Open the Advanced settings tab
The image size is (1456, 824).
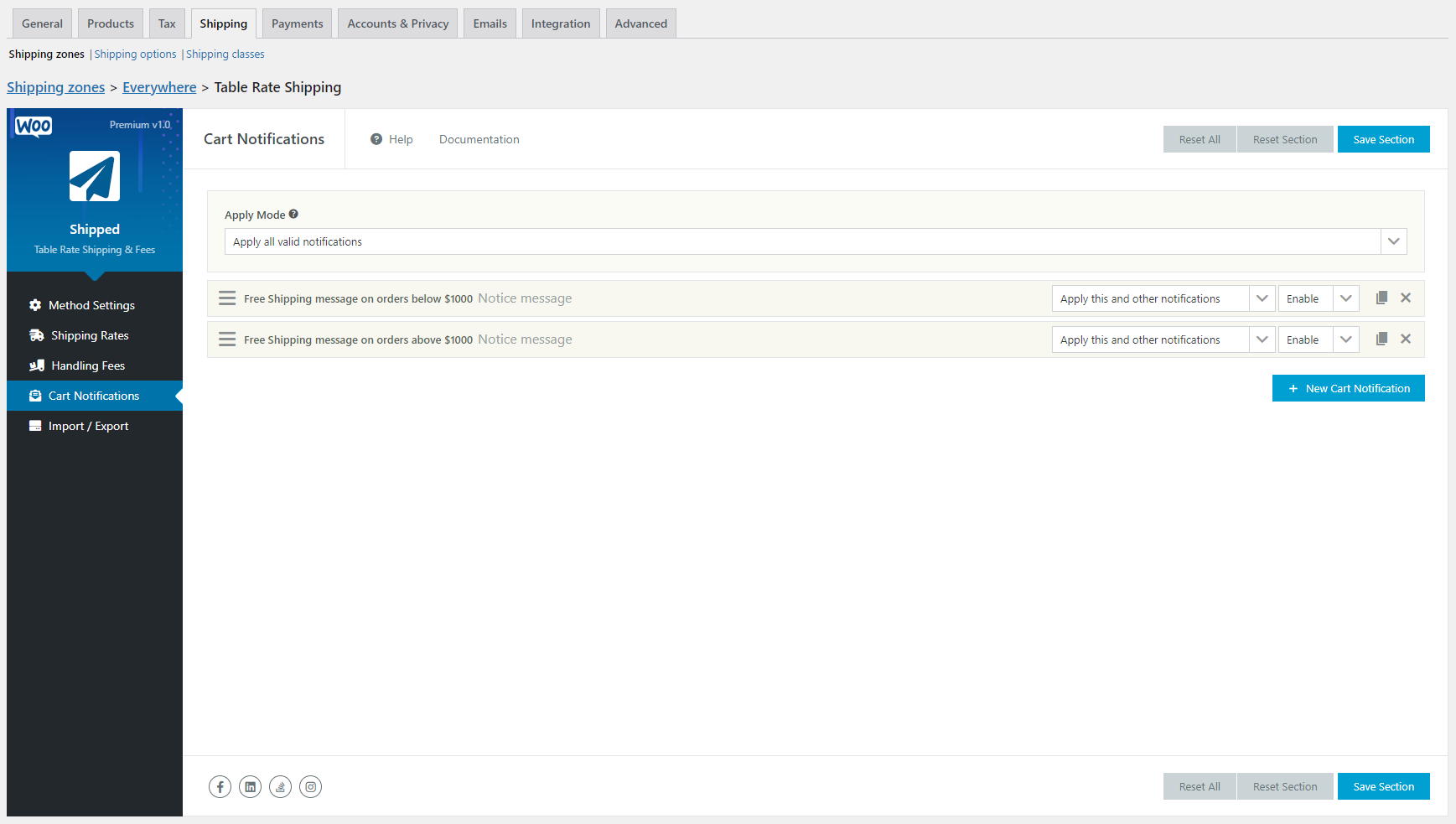tap(640, 23)
